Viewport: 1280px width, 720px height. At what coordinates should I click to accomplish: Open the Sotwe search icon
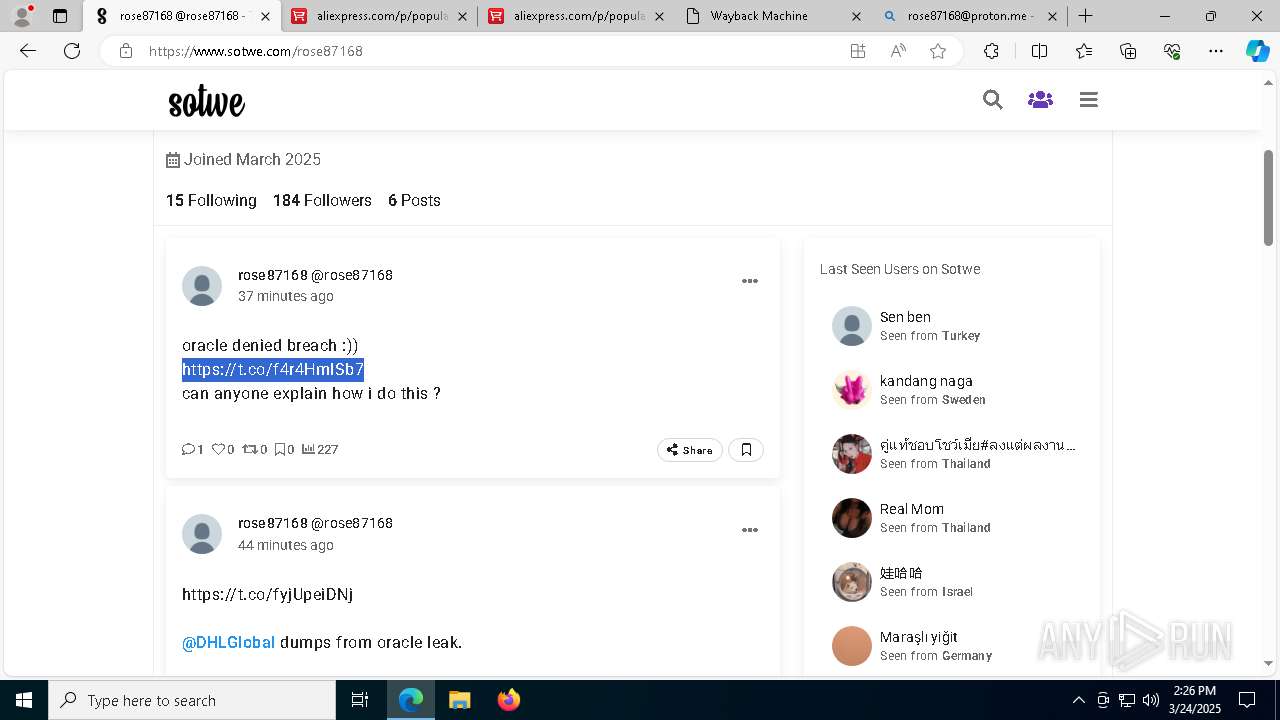992,99
